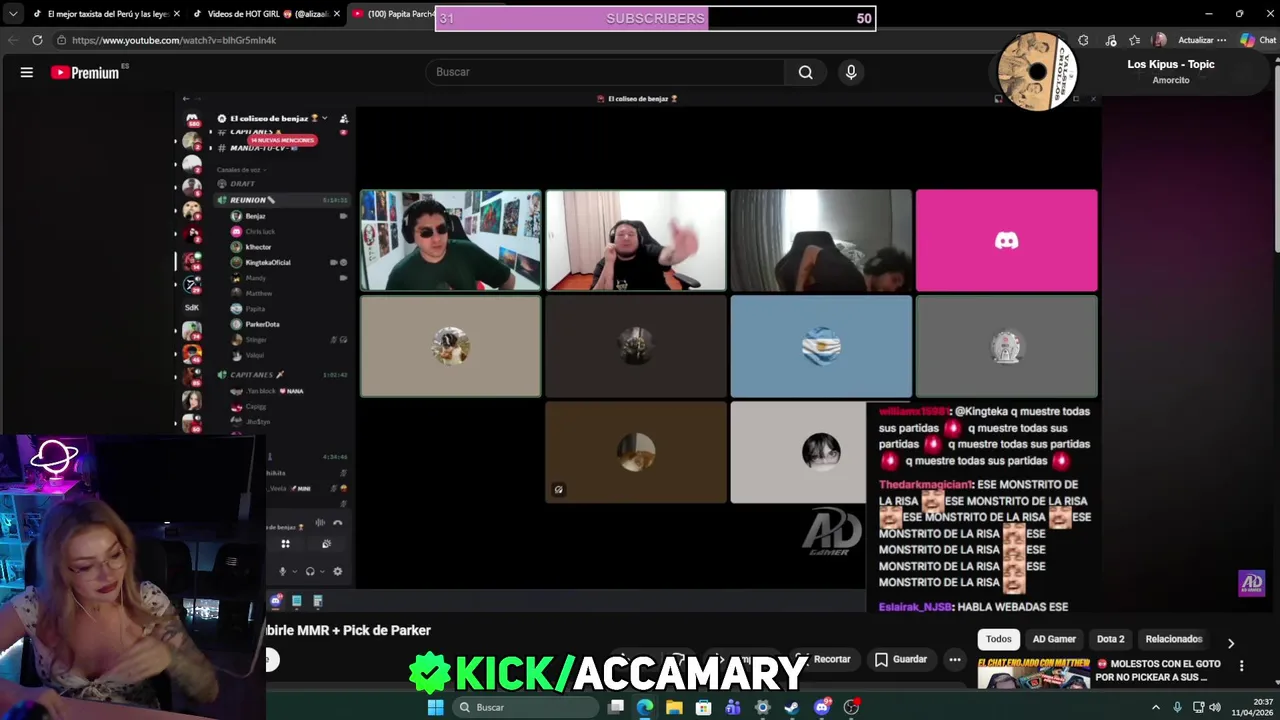
Task: Switch to Videos de HOT GIRL tab
Action: click(x=266, y=14)
